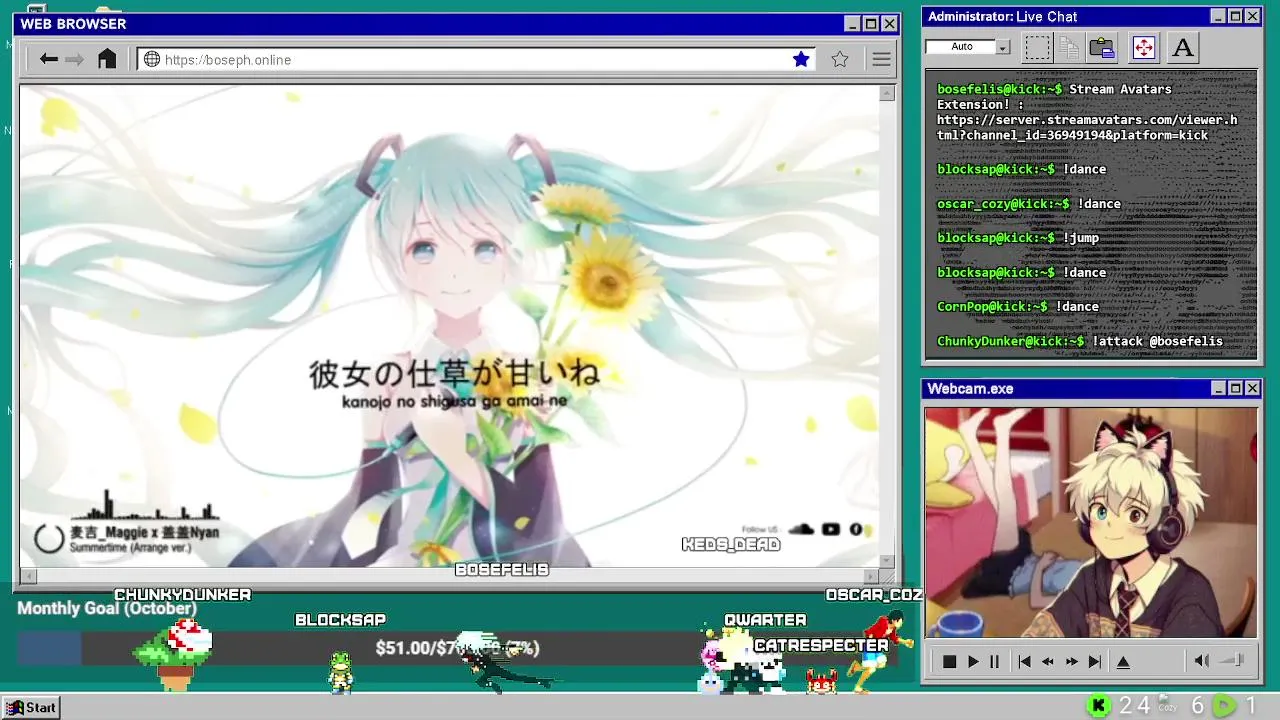The width and height of the screenshot is (1280, 720).
Task: Open the browser hamburger menu
Action: click(x=881, y=59)
